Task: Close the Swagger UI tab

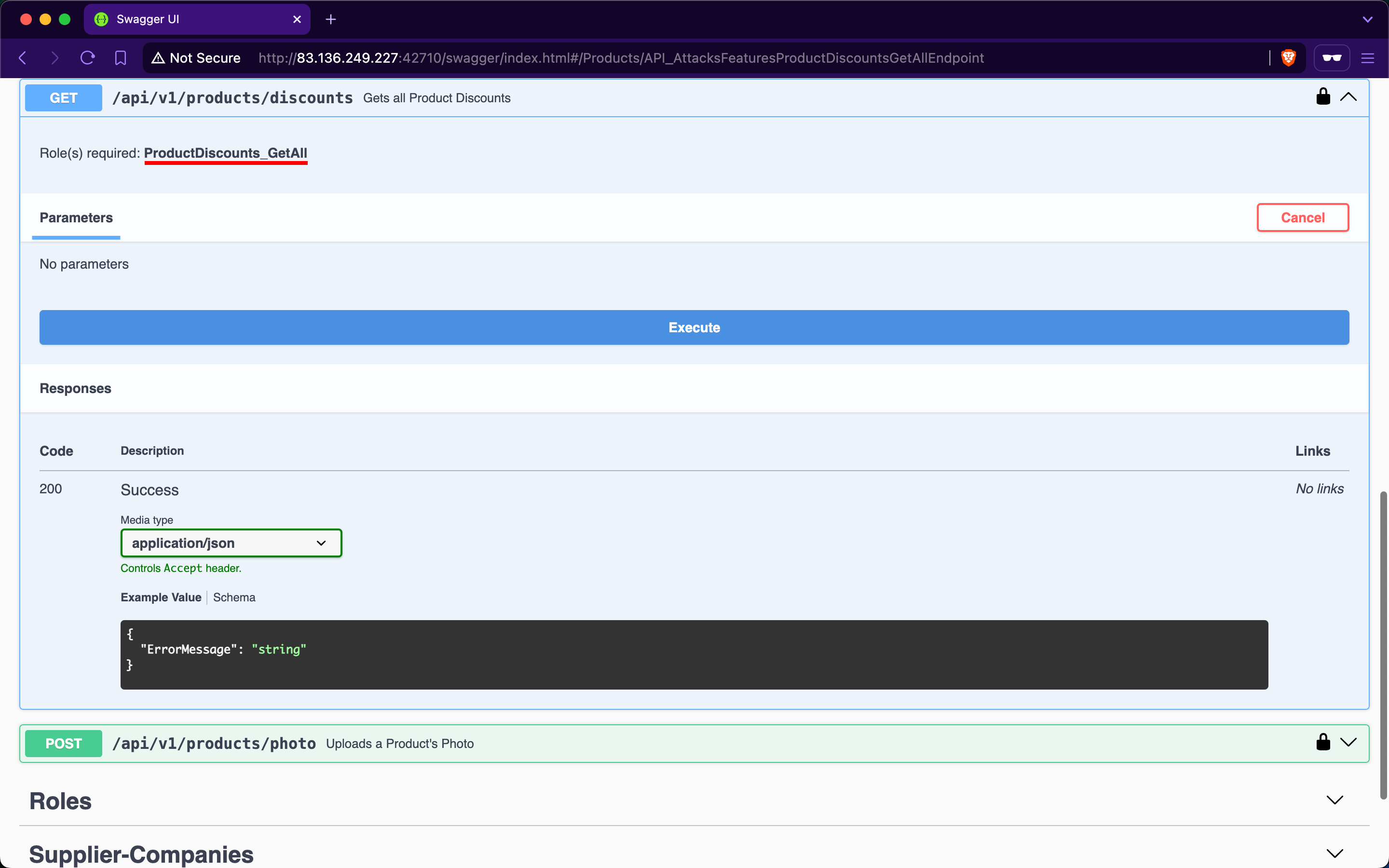Action: pos(297,19)
